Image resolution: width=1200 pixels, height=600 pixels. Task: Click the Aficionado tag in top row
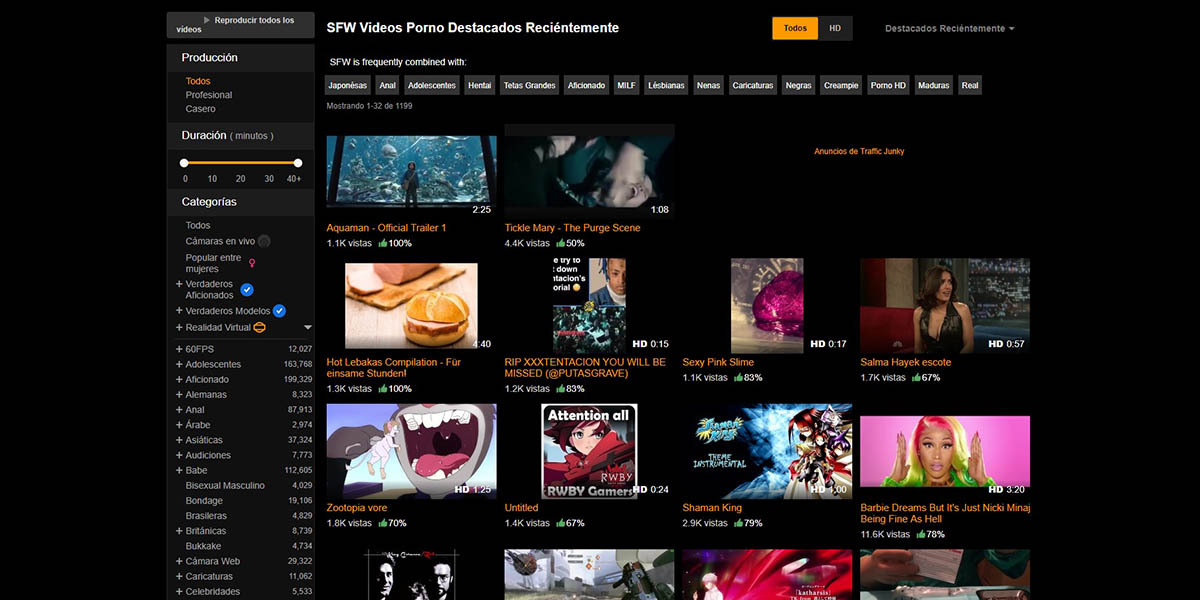586,85
